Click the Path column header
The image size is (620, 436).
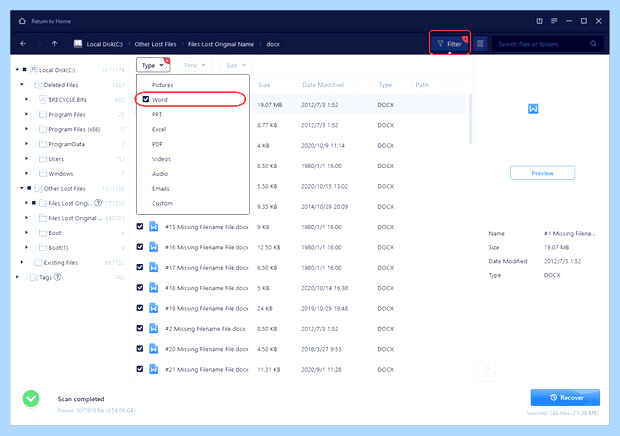[422, 85]
